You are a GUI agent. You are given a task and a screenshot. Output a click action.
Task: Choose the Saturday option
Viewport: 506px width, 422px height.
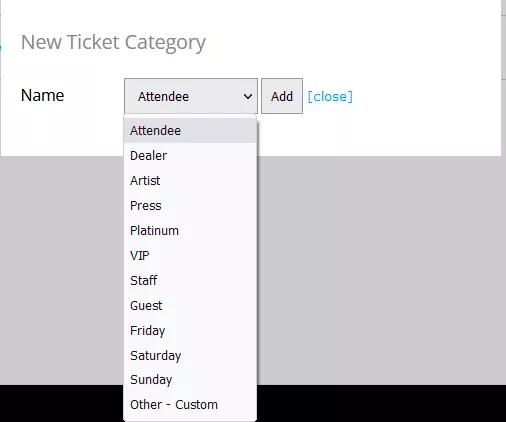[x=190, y=356]
